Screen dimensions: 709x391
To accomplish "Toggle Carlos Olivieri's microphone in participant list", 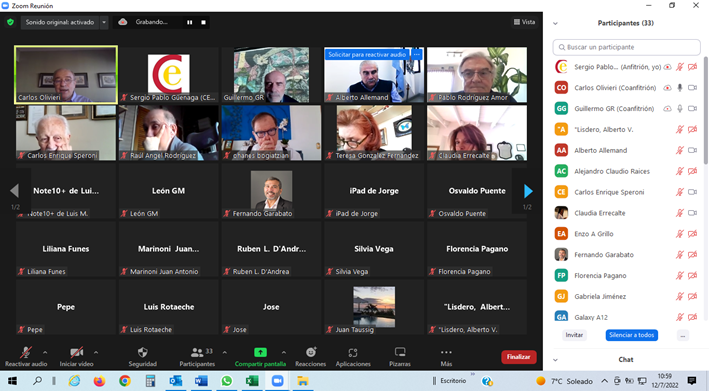I will (x=680, y=88).
